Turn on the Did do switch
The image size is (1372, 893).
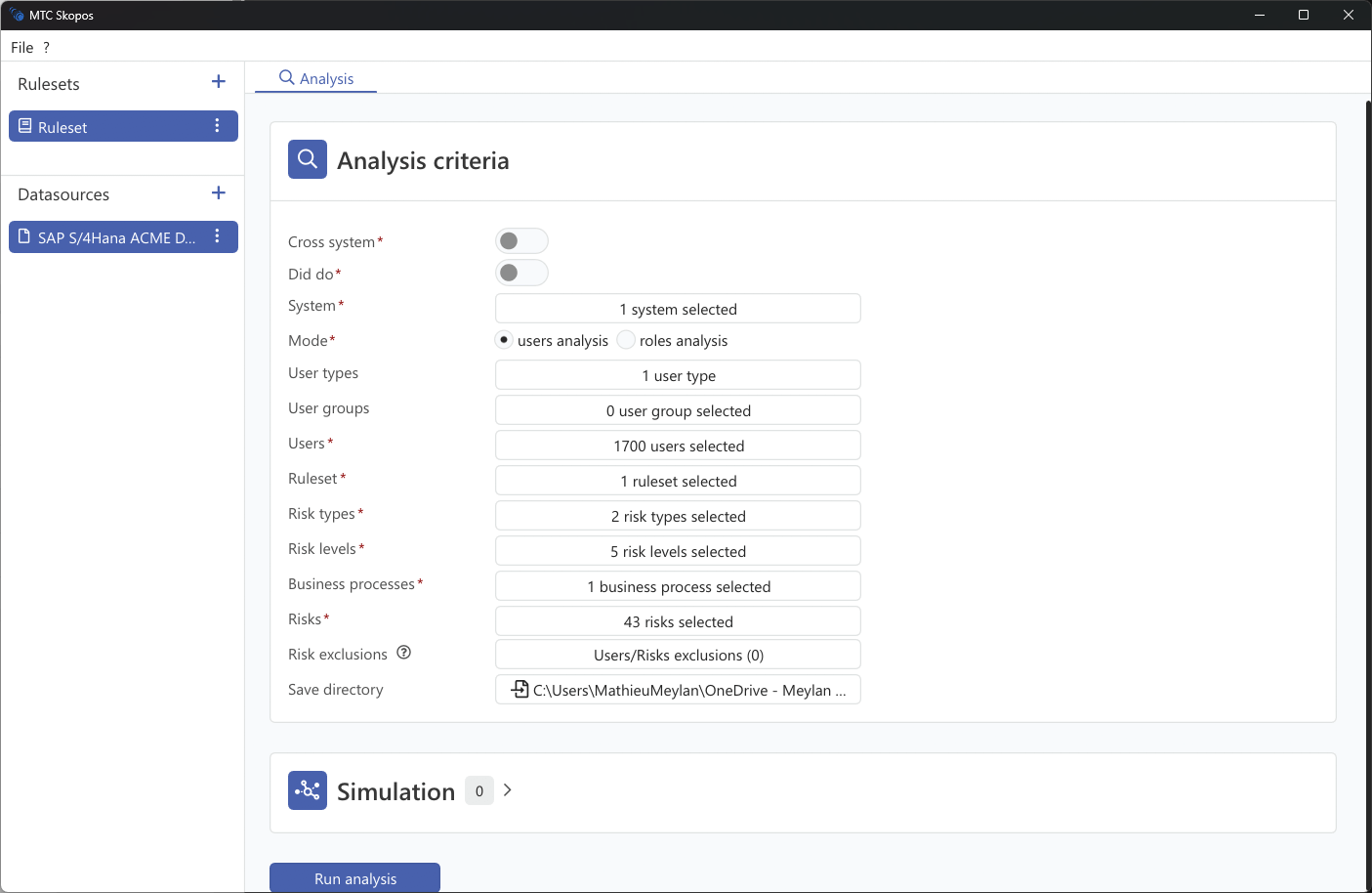(521, 273)
